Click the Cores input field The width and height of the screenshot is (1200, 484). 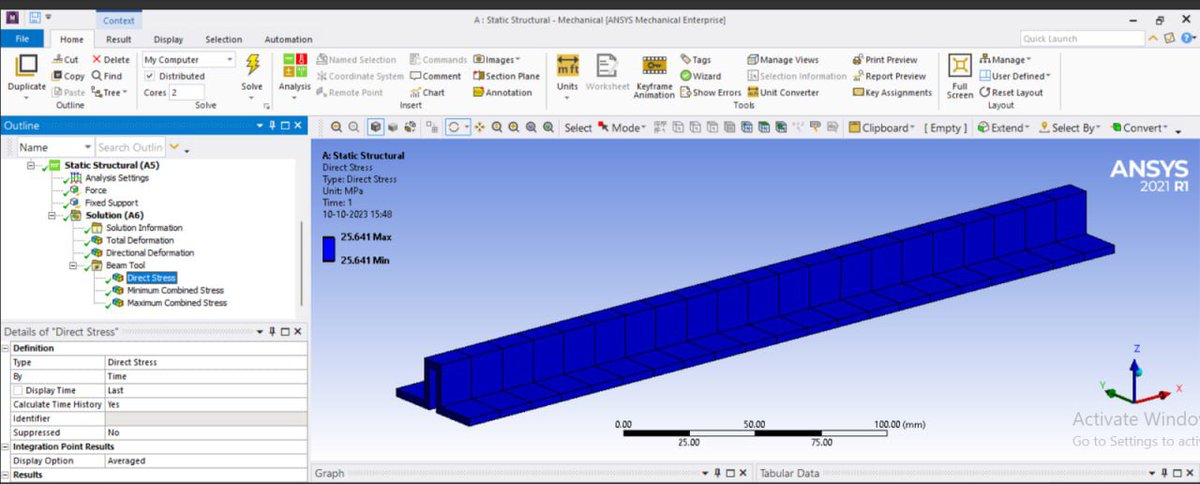pyautogui.click(x=186, y=92)
